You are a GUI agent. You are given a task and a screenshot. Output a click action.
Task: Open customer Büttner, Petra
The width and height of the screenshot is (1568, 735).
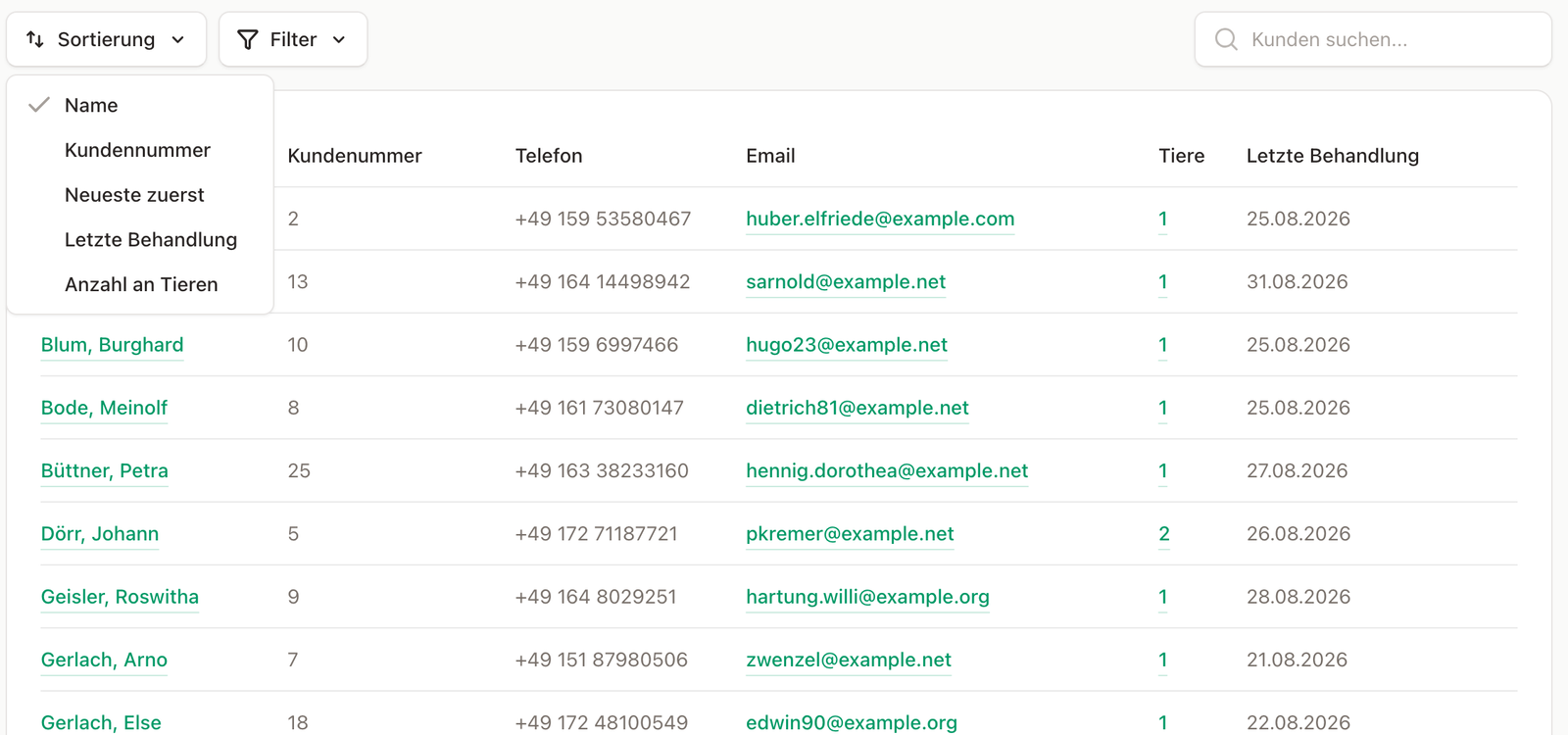tap(105, 470)
